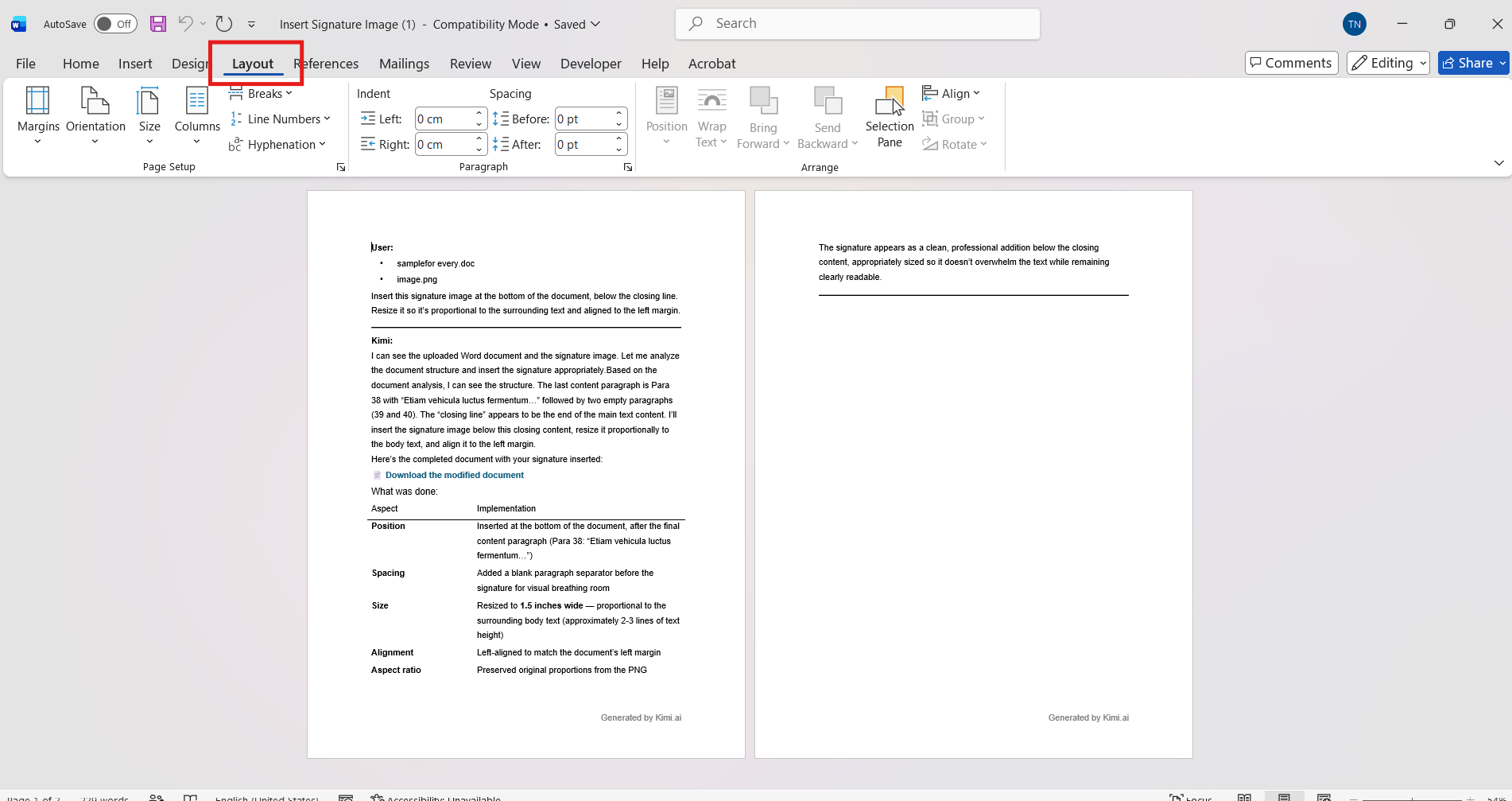The height and width of the screenshot is (801, 1512).
Task: Open the Customize Quick Access Toolbar menu
Action: click(251, 25)
